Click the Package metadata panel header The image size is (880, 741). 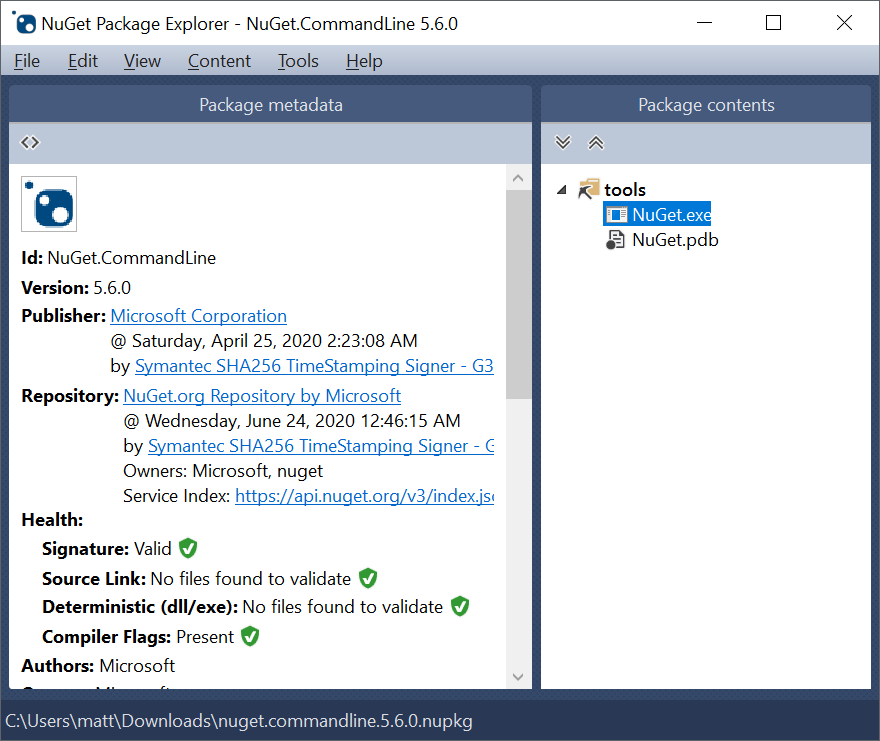coord(271,104)
